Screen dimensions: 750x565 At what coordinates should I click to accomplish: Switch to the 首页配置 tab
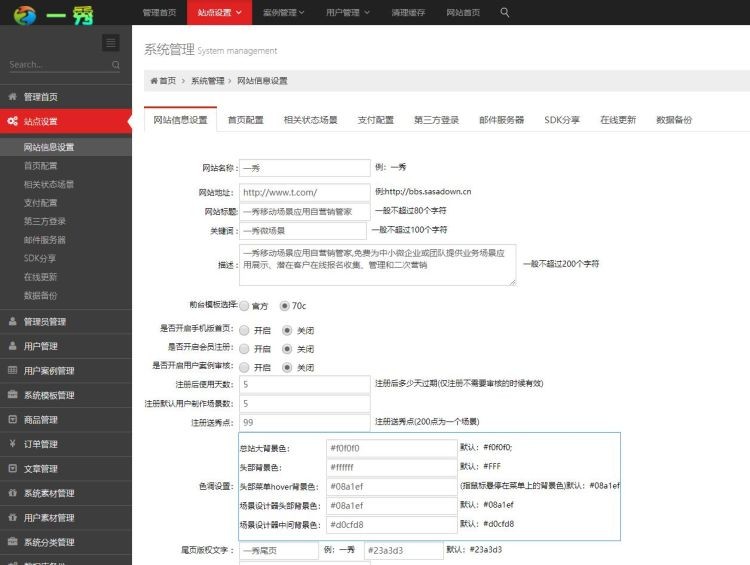[x=245, y=120]
